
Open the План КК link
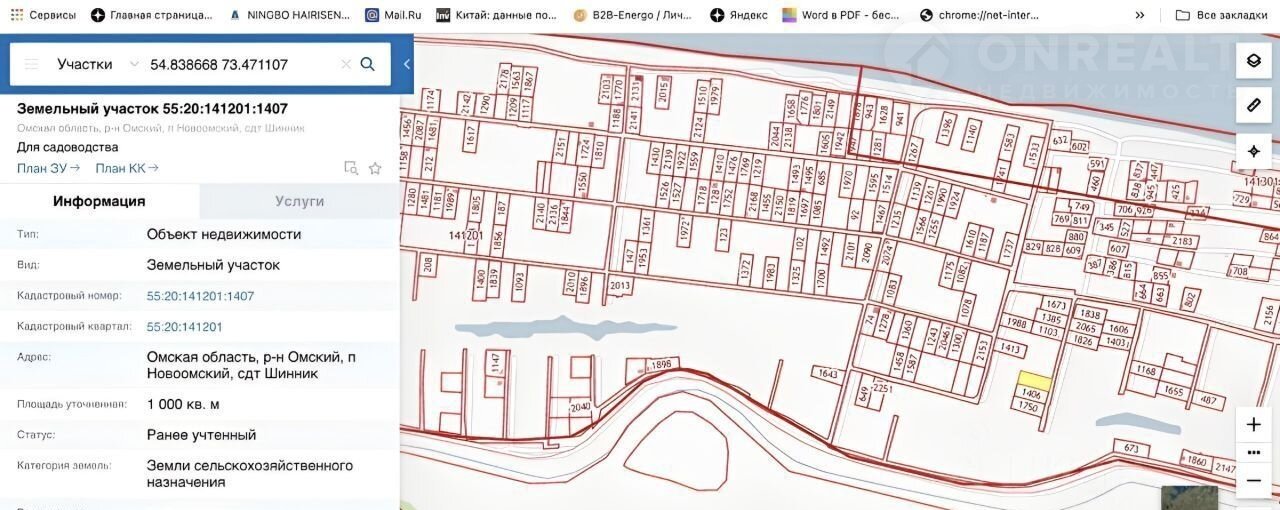pyautogui.click(x=126, y=168)
